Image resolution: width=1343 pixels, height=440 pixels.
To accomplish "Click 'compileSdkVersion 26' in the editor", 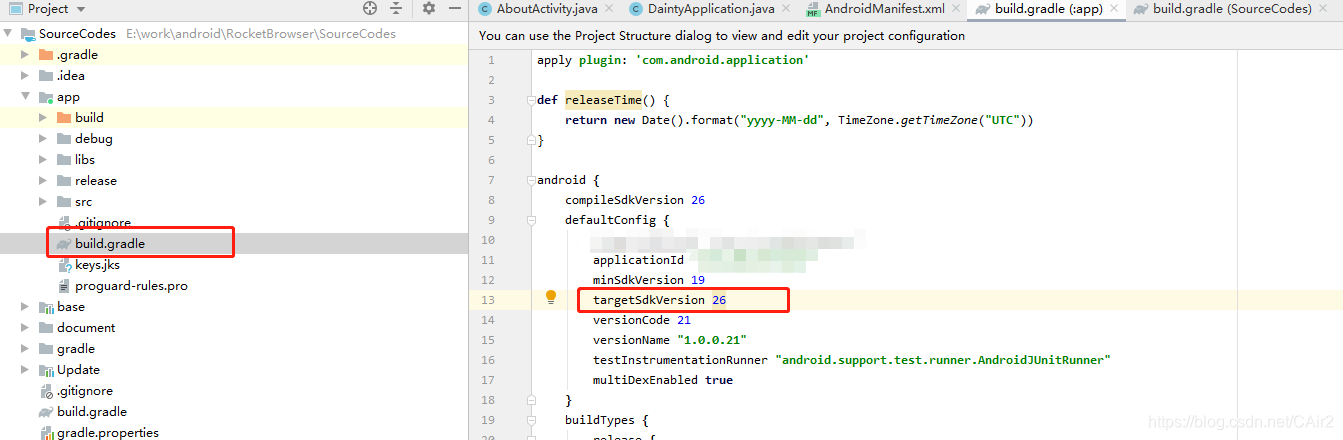I will click(635, 200).
